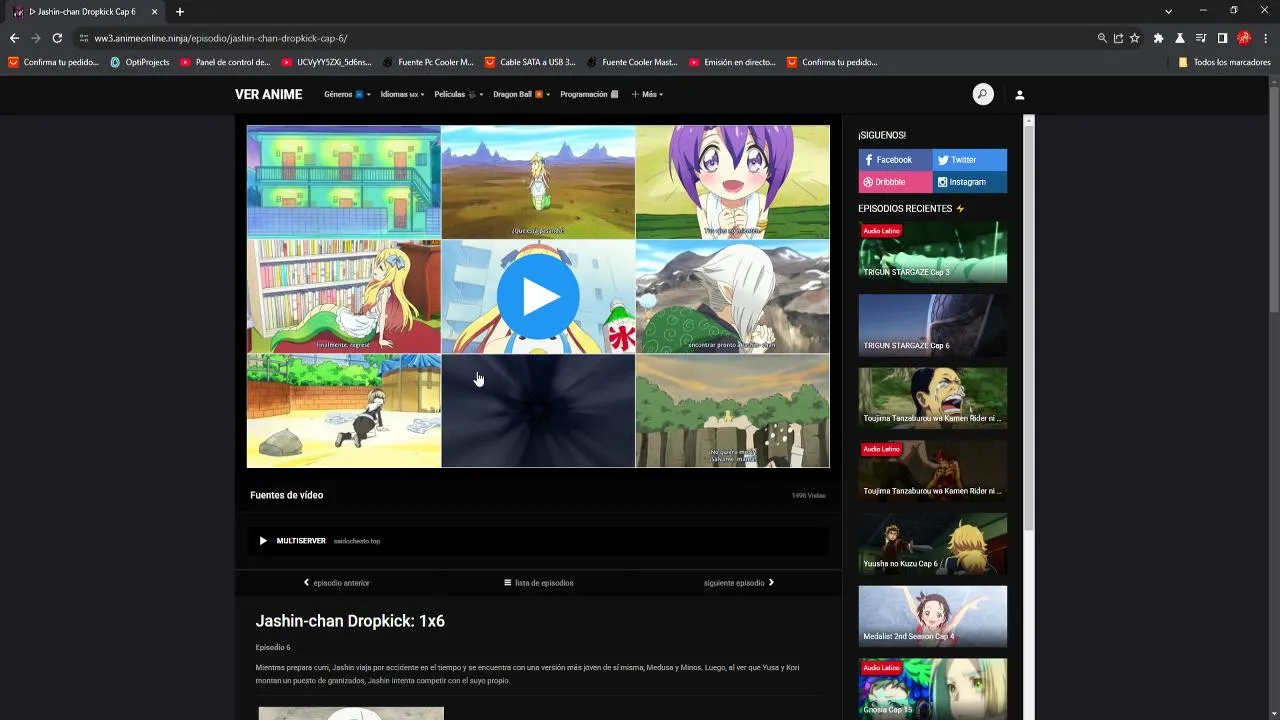Viewport: 1280px width, 720px height.
Task: Bookmark this page with star icon
Action: tap(1134, 38)
